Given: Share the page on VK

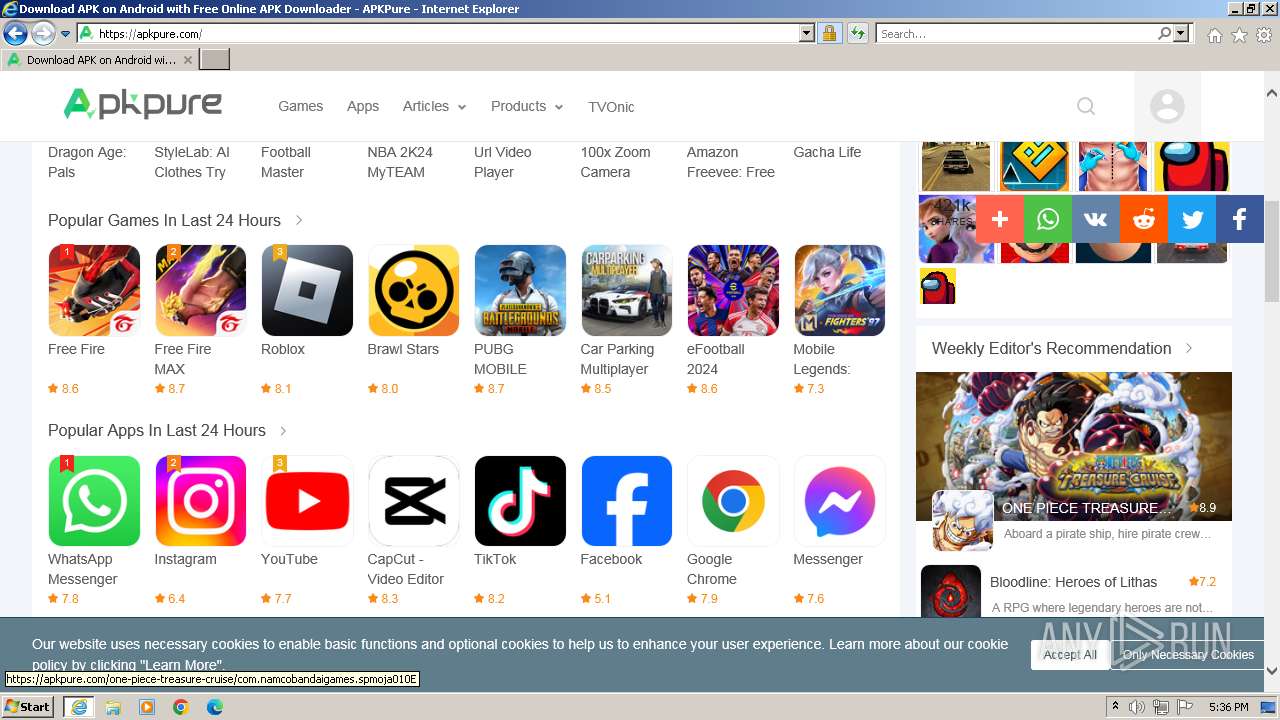Looking at the screenshot, I should (1096, 219).
